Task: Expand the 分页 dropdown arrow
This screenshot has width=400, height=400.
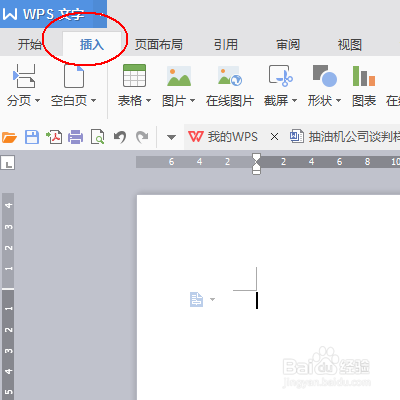Action: [x=37, y=100]
